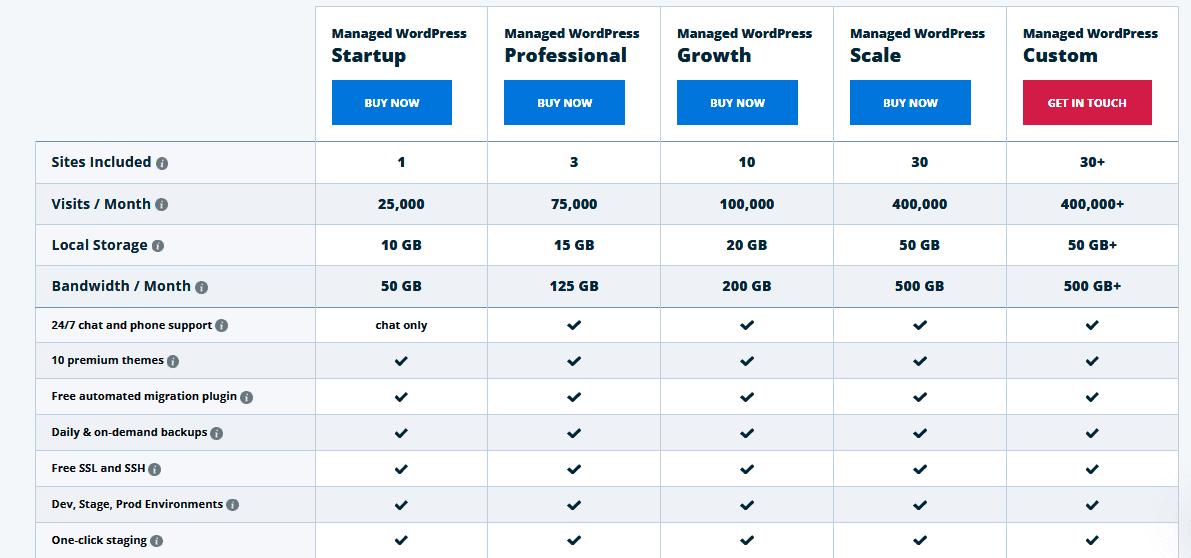Click info icon beside Sites Included
Viewport: 1191px width, 558px height.
(162, 163)
